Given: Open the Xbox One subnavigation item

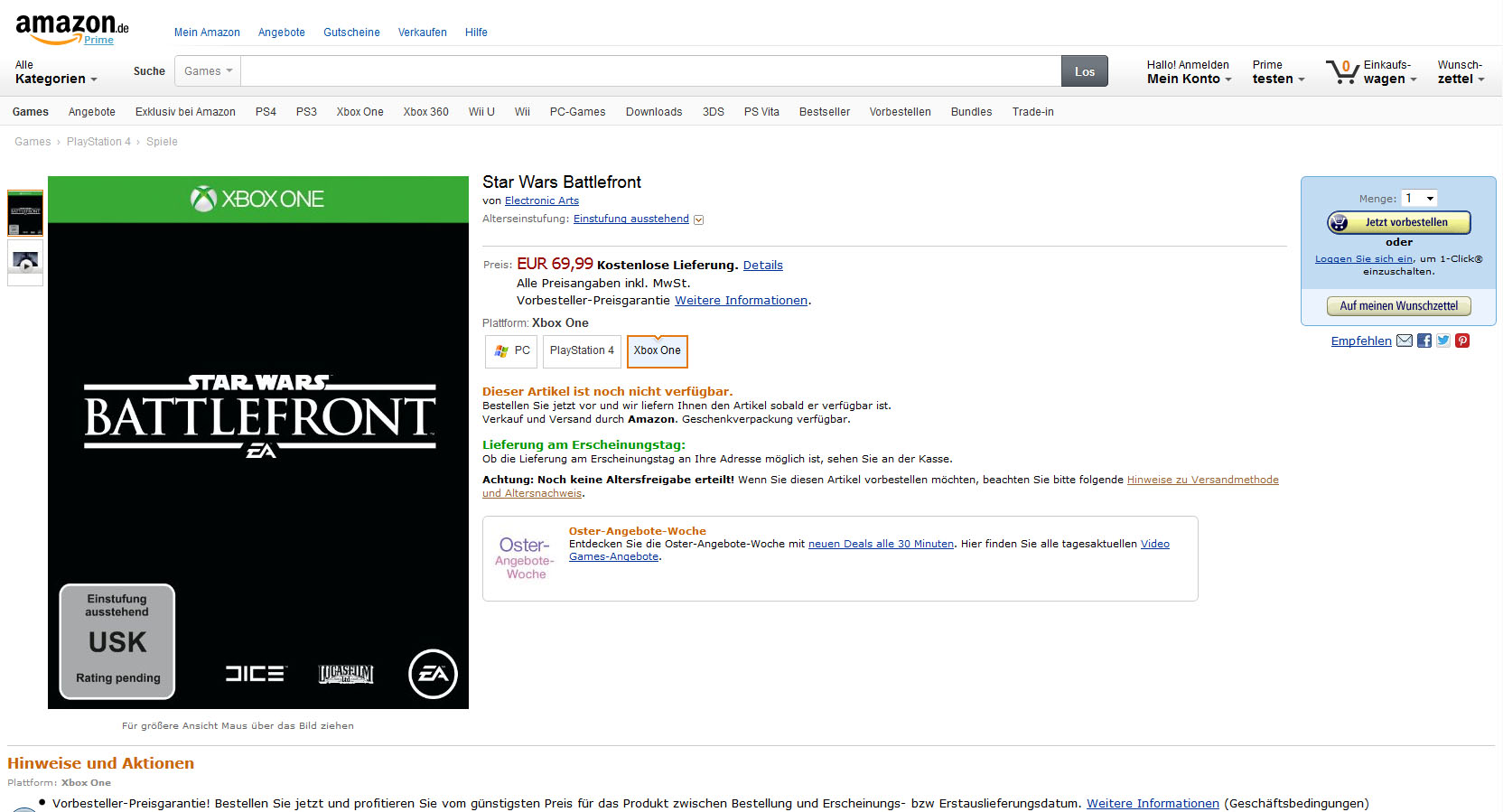Looking at the screenshot, I should [x=360, y=112].
